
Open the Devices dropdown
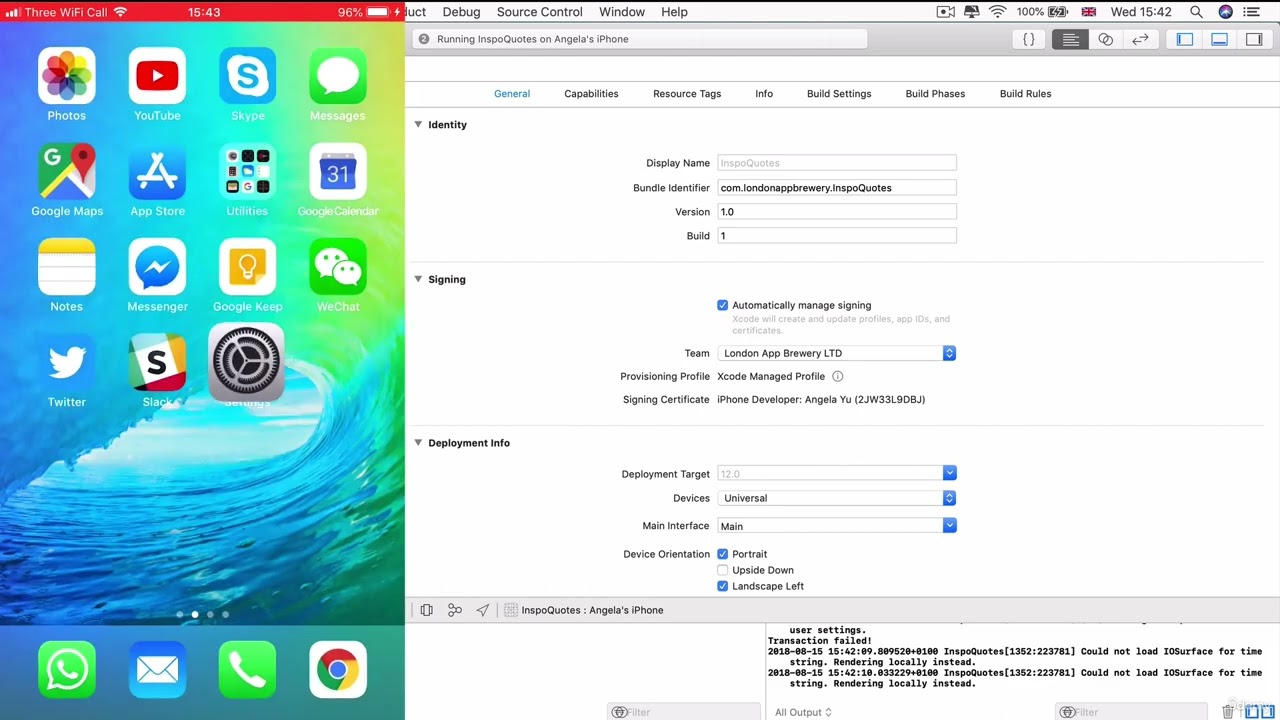coord(836,498)
